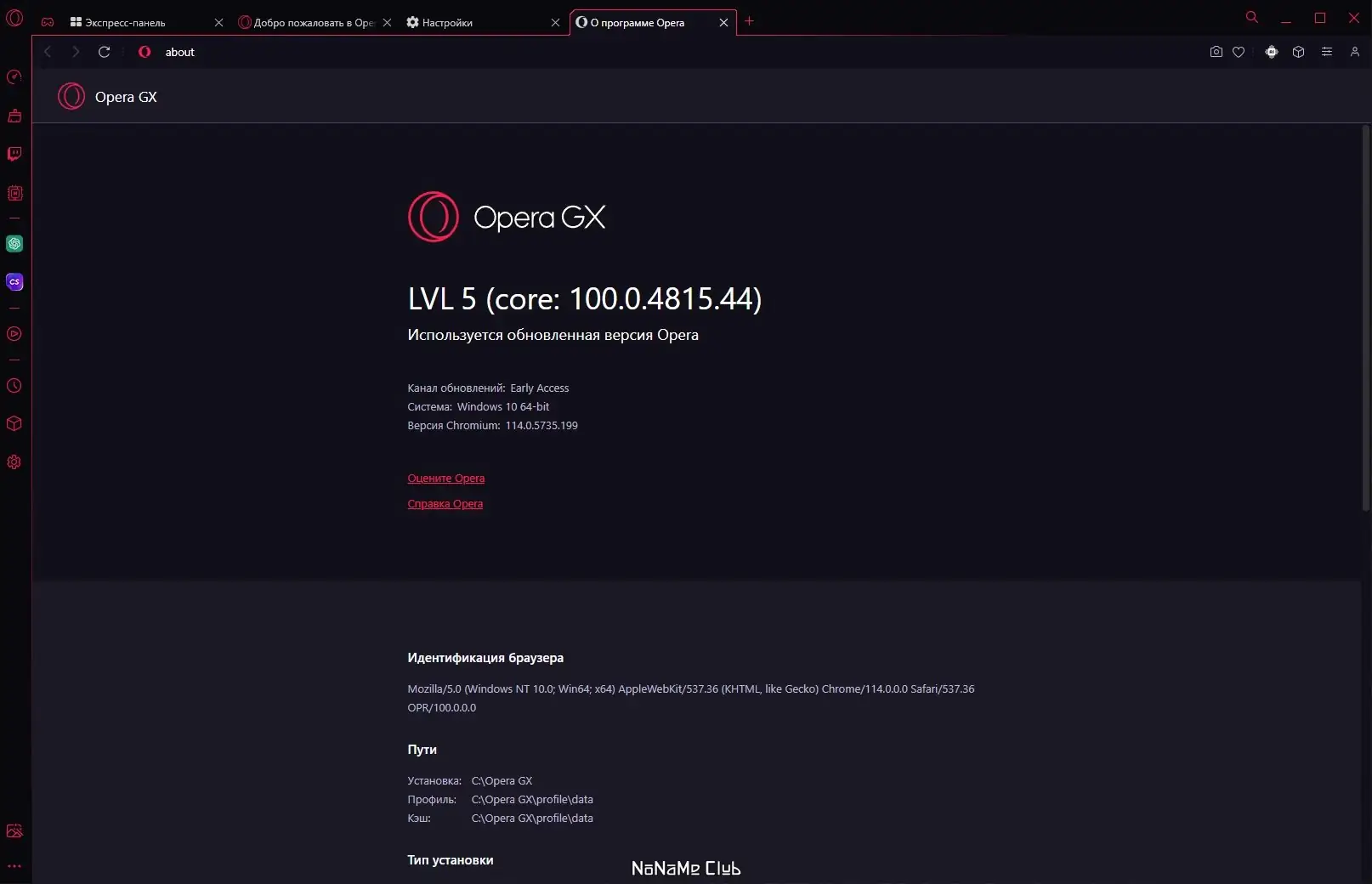Screen dimensions: 1372x884
Task: Click the OPR/100.0.0.0 text
Action: point(442,708)
